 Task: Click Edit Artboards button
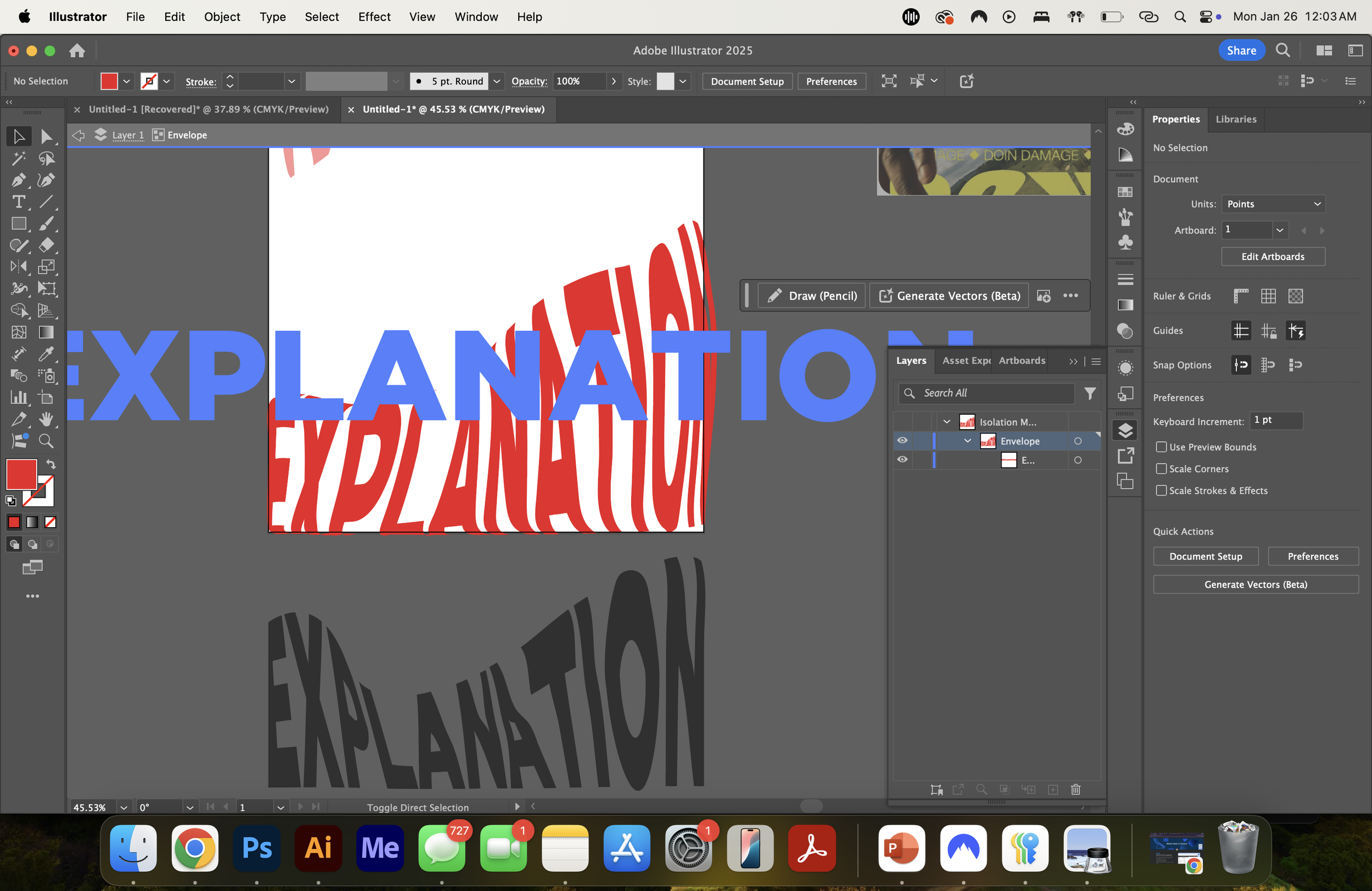[1273, 256]
